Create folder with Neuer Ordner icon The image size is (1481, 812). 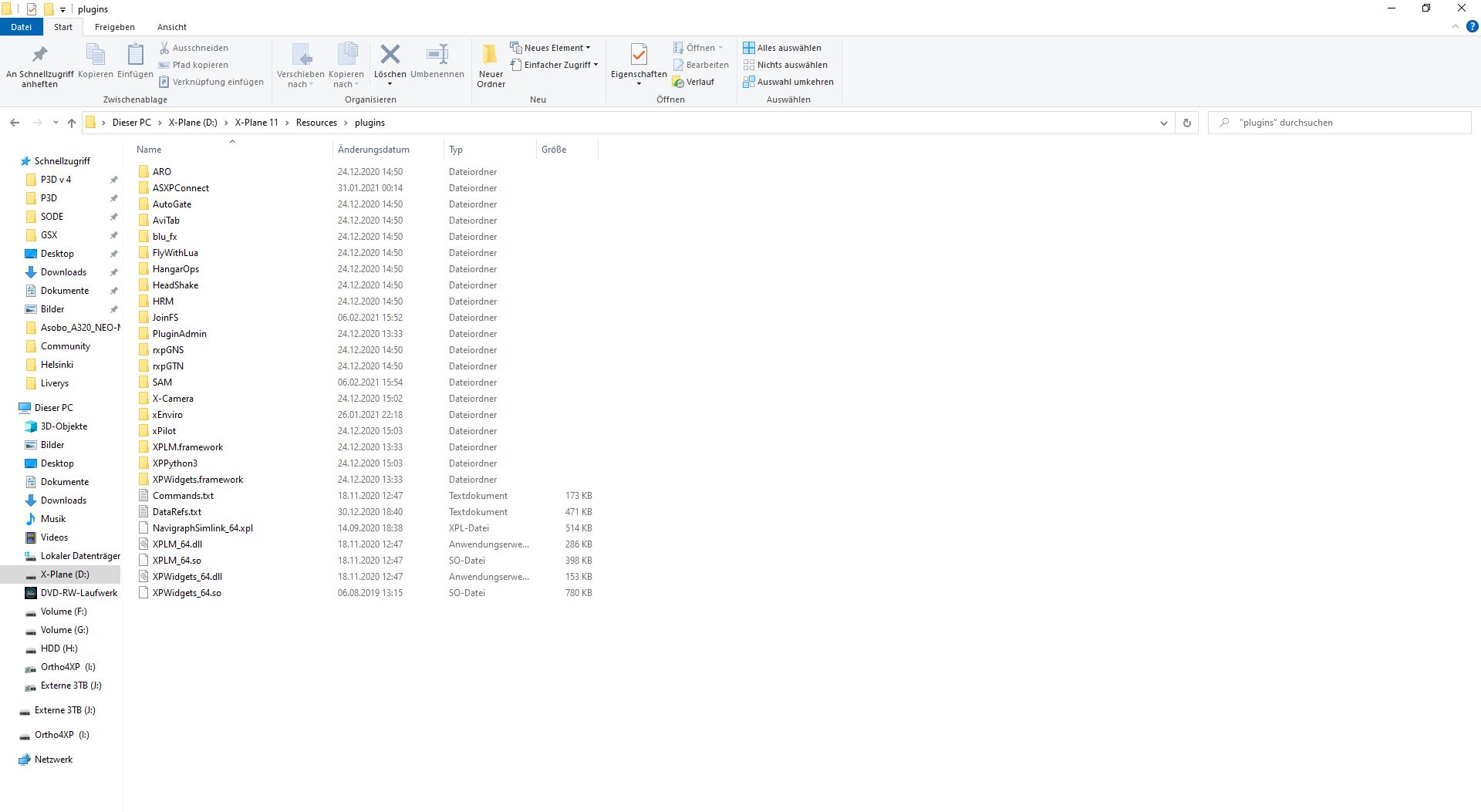[491, 56]
